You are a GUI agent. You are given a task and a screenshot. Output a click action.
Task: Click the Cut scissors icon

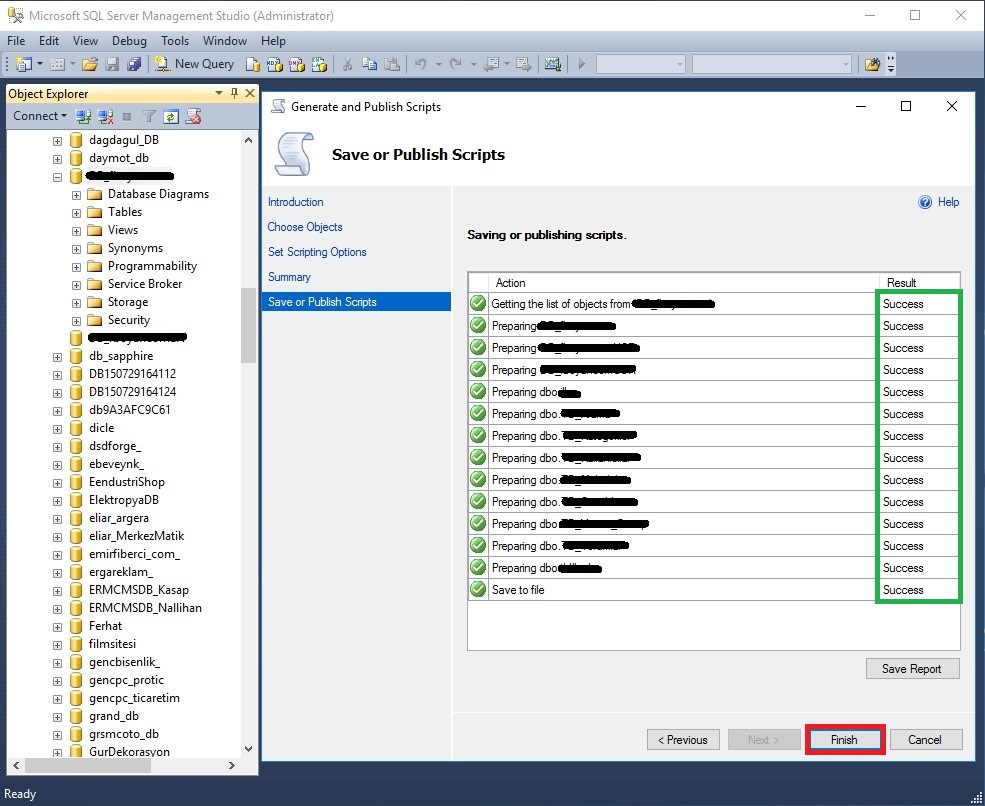347,63
